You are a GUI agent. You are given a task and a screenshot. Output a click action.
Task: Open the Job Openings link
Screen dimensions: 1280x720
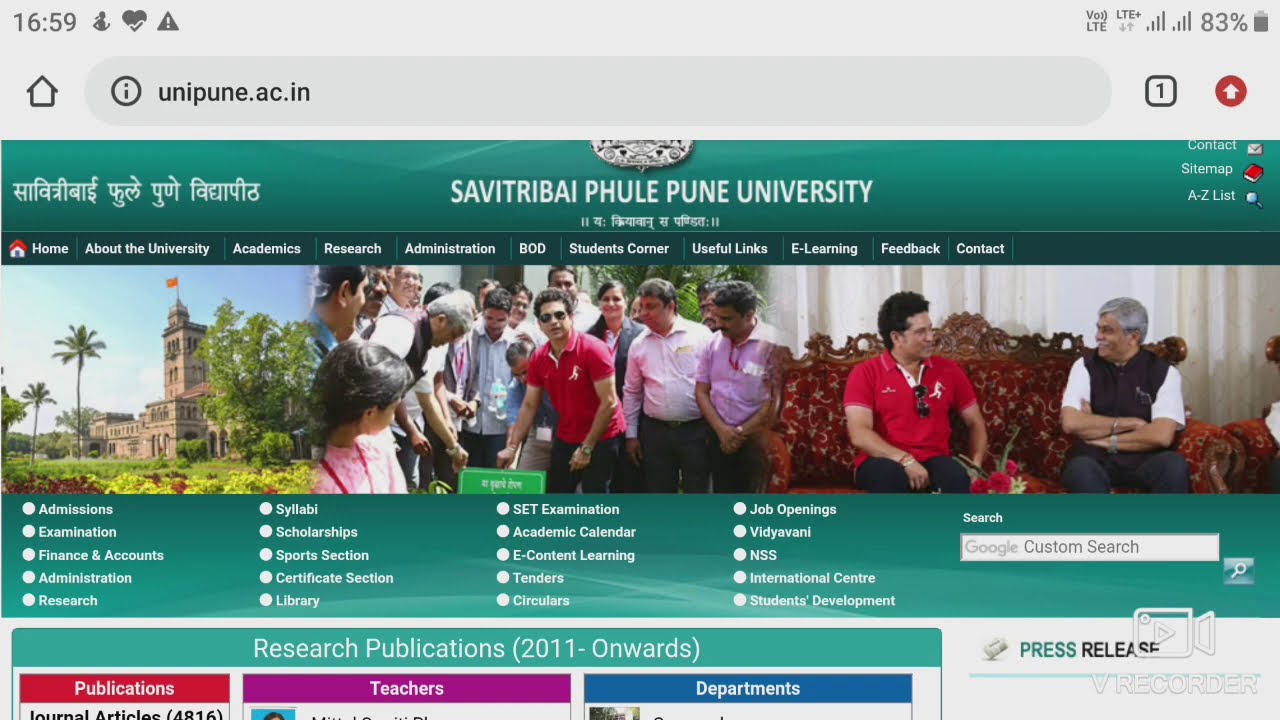click(x=793, y=509)
